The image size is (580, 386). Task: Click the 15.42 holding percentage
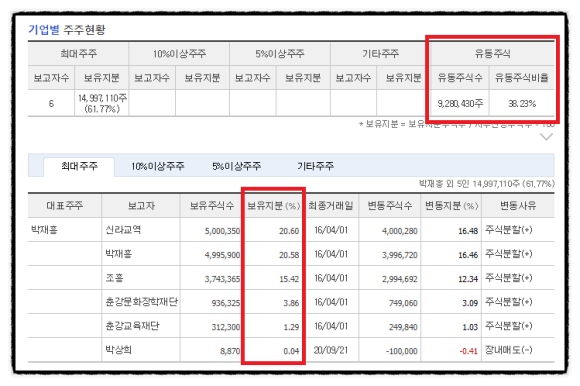pos(289,279)
